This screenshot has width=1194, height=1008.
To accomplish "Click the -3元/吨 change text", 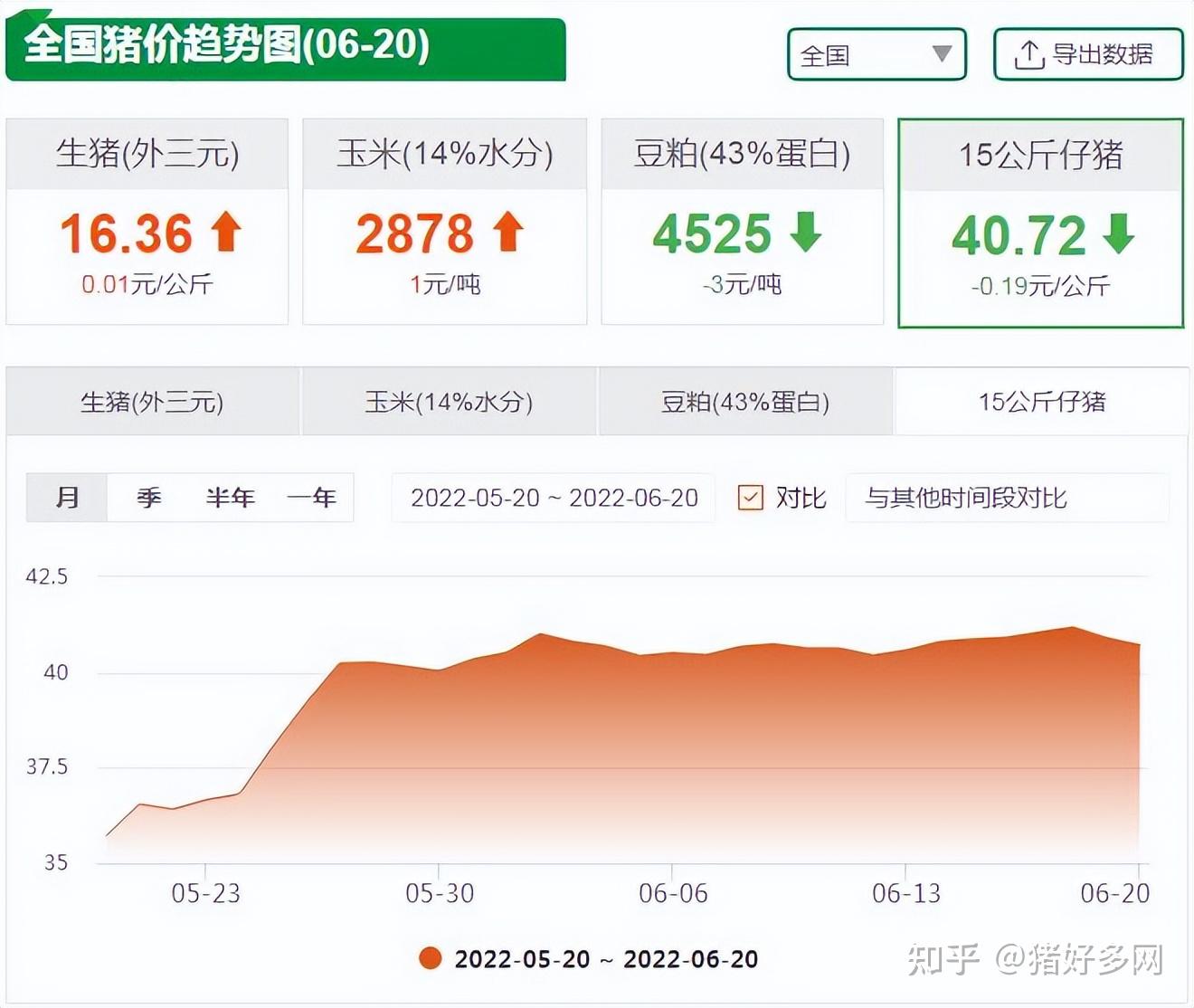I will point(742,284).
